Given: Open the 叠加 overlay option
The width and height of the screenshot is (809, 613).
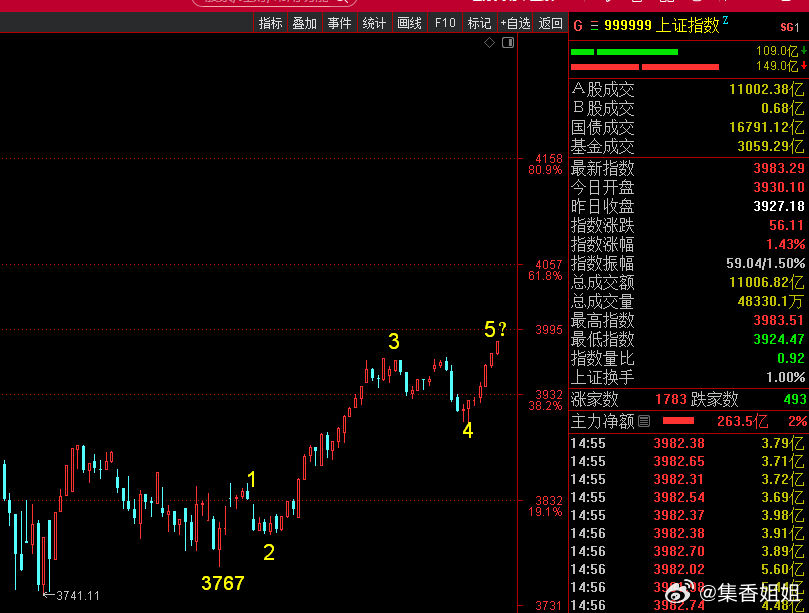Looking at the screenshot, I should [304, 23].
